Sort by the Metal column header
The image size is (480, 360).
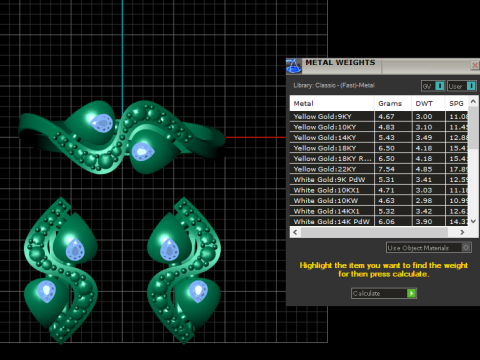click(x=332, y=103)
